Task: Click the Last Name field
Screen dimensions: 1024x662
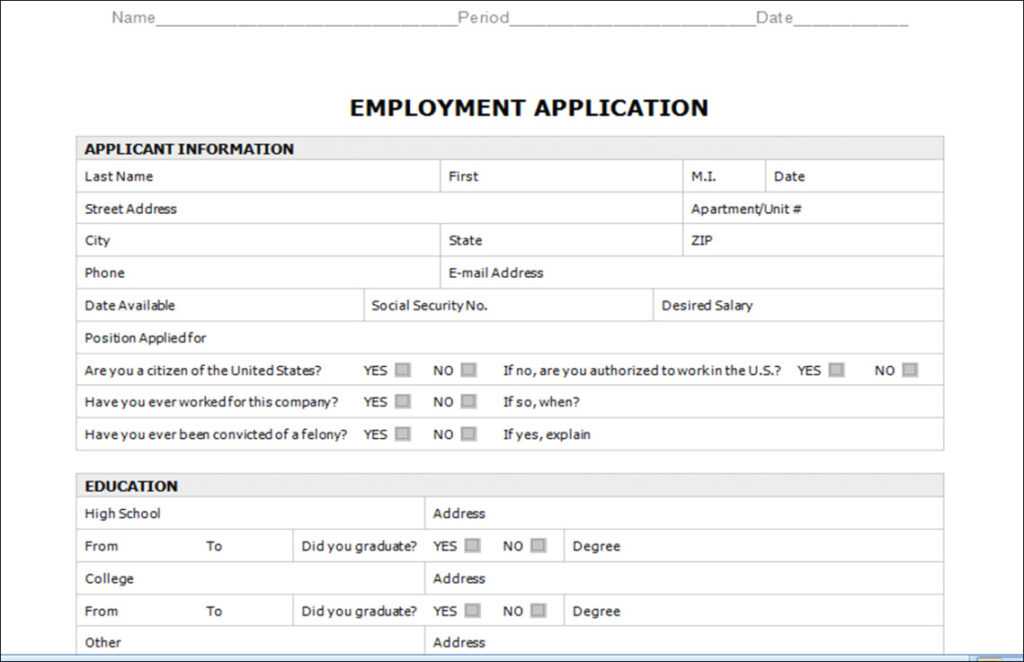Action: [x=250, y=176]
